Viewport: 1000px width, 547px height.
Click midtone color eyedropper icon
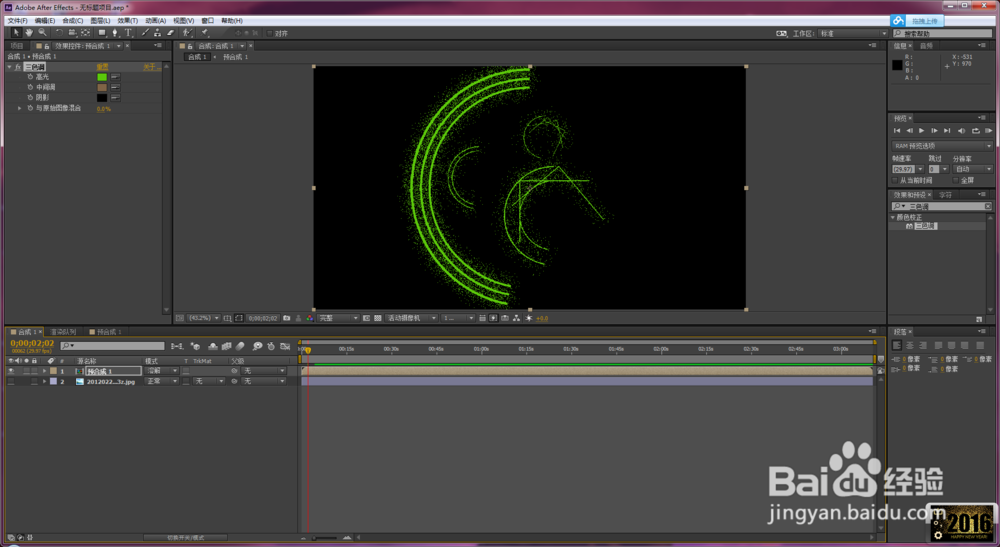[115, 87]
